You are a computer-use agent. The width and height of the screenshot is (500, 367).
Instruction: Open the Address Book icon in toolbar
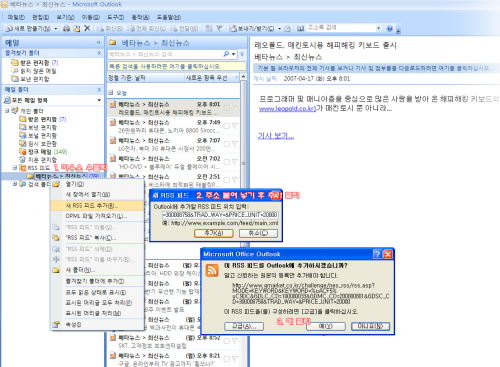coord(300,29)
